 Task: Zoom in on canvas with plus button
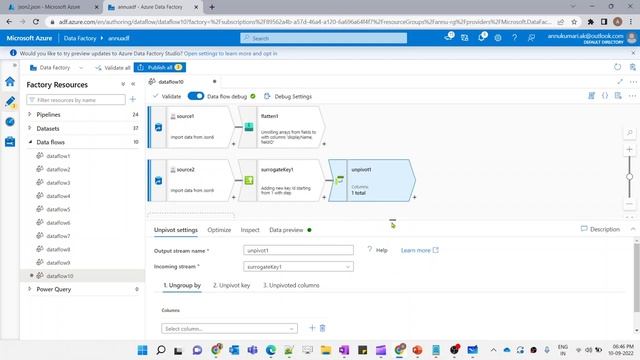click(x=629, y=149)
